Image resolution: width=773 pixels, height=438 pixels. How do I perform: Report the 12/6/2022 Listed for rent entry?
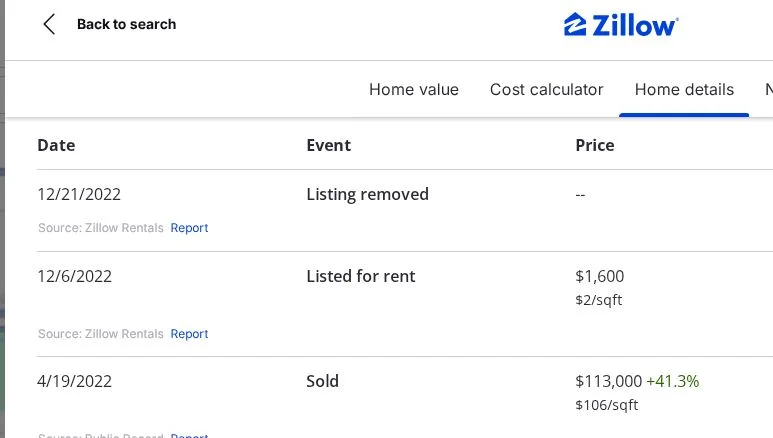pos(189,334)
